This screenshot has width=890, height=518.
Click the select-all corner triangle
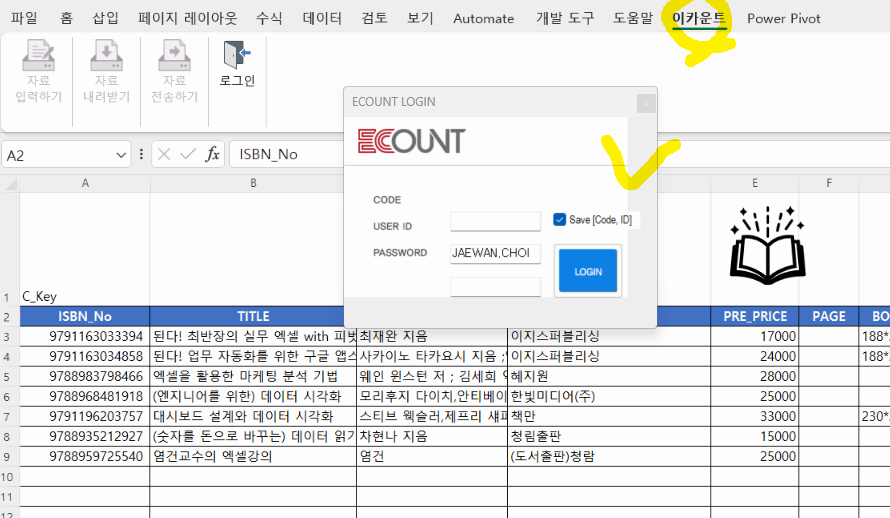pos(10,184)
